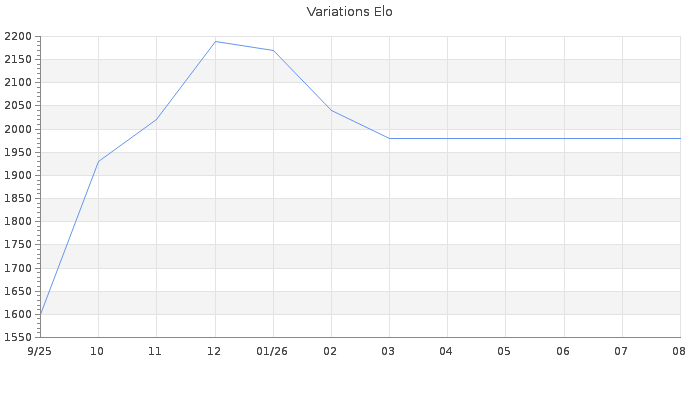Click the 12 x-axis label

(214, 352)
